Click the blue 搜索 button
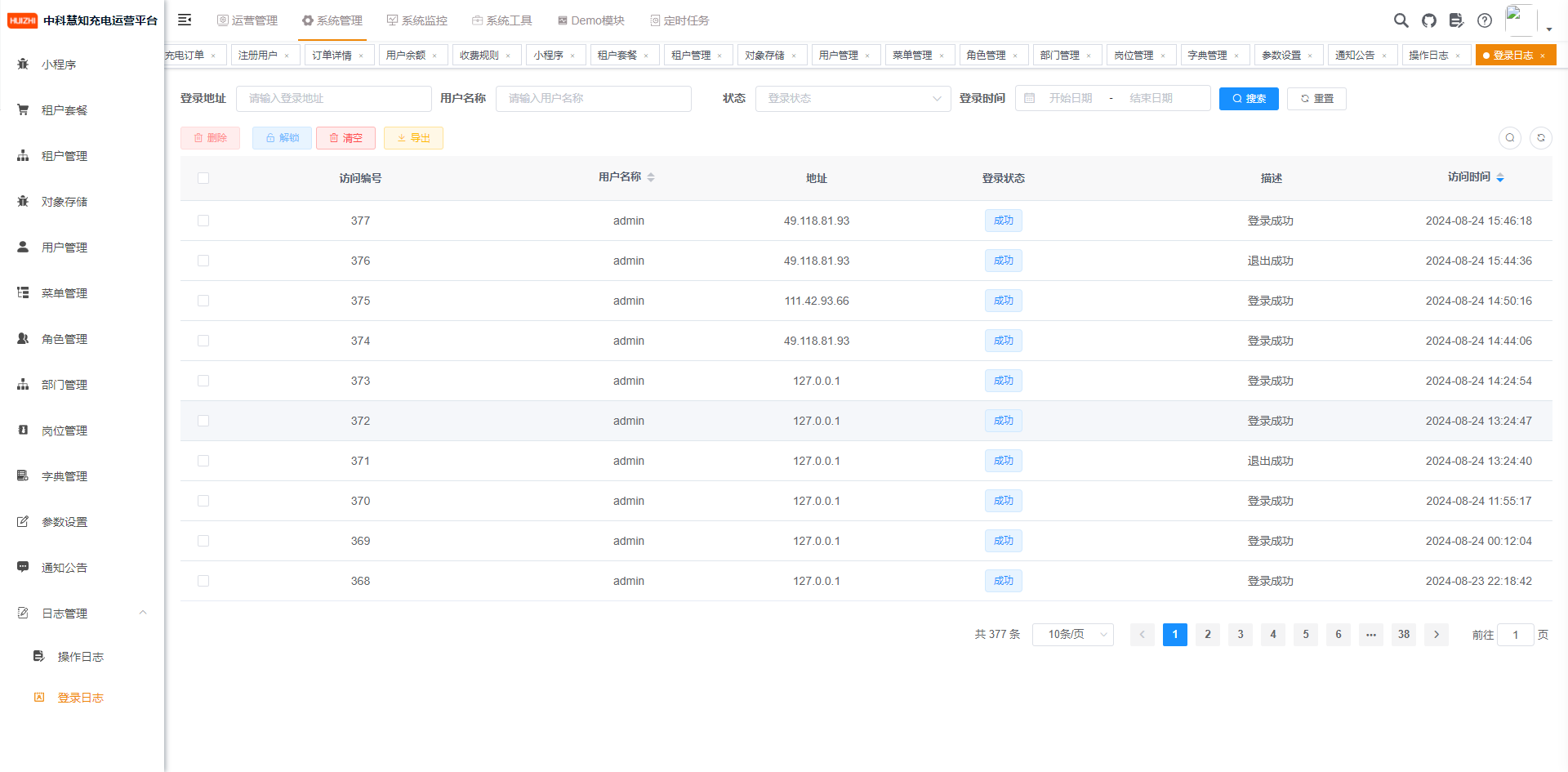 (x=1249, y=99)
